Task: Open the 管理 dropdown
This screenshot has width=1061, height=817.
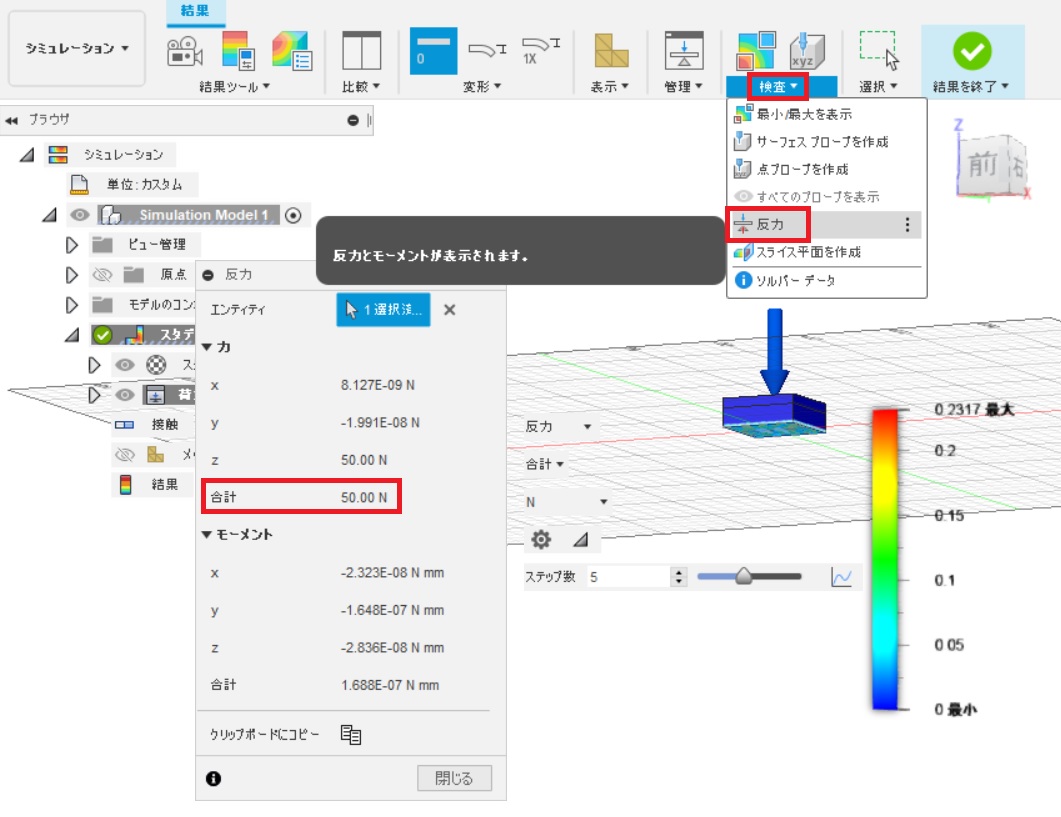Action: (683, 87)
